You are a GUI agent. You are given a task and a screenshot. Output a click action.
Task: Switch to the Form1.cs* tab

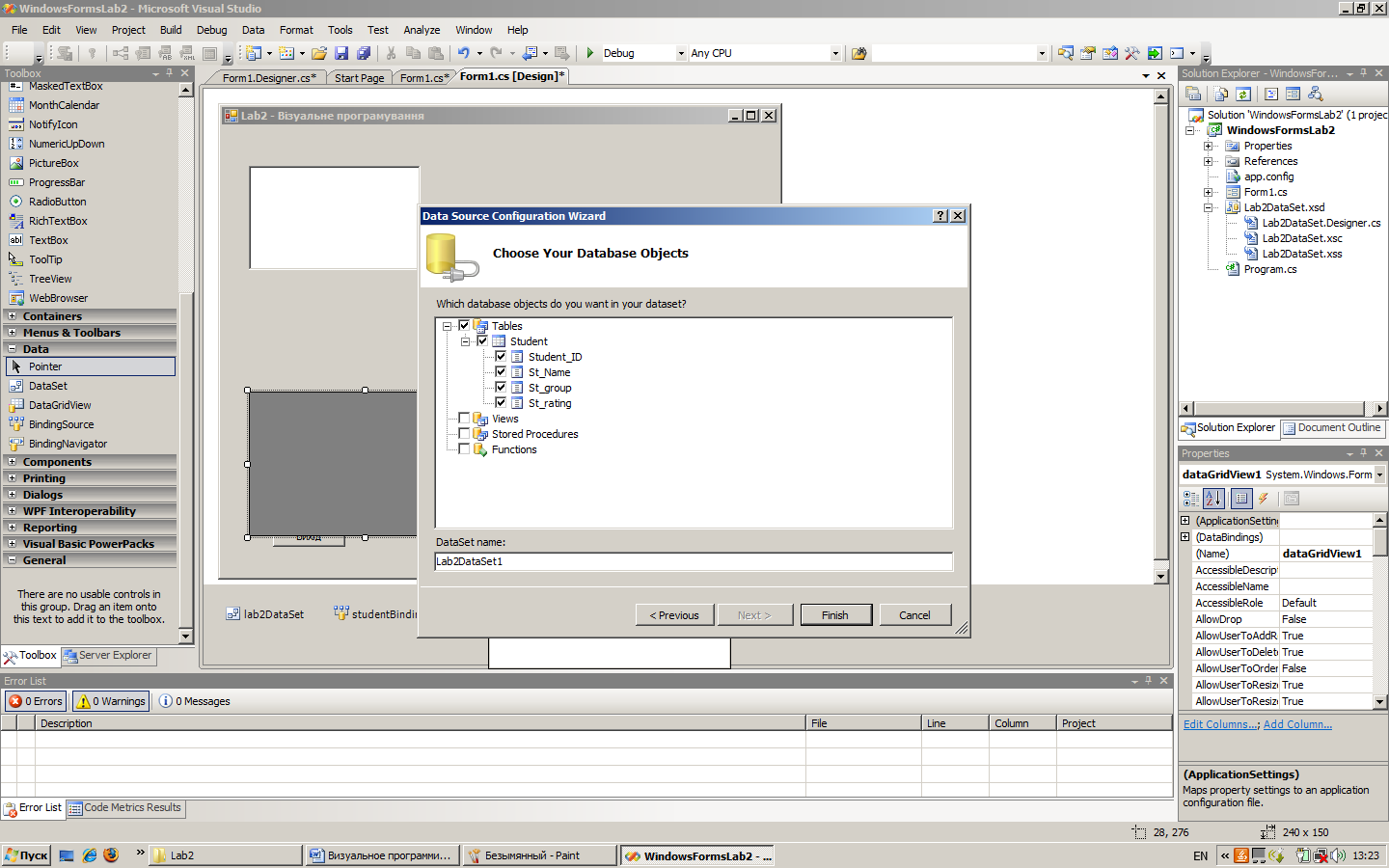423,78
